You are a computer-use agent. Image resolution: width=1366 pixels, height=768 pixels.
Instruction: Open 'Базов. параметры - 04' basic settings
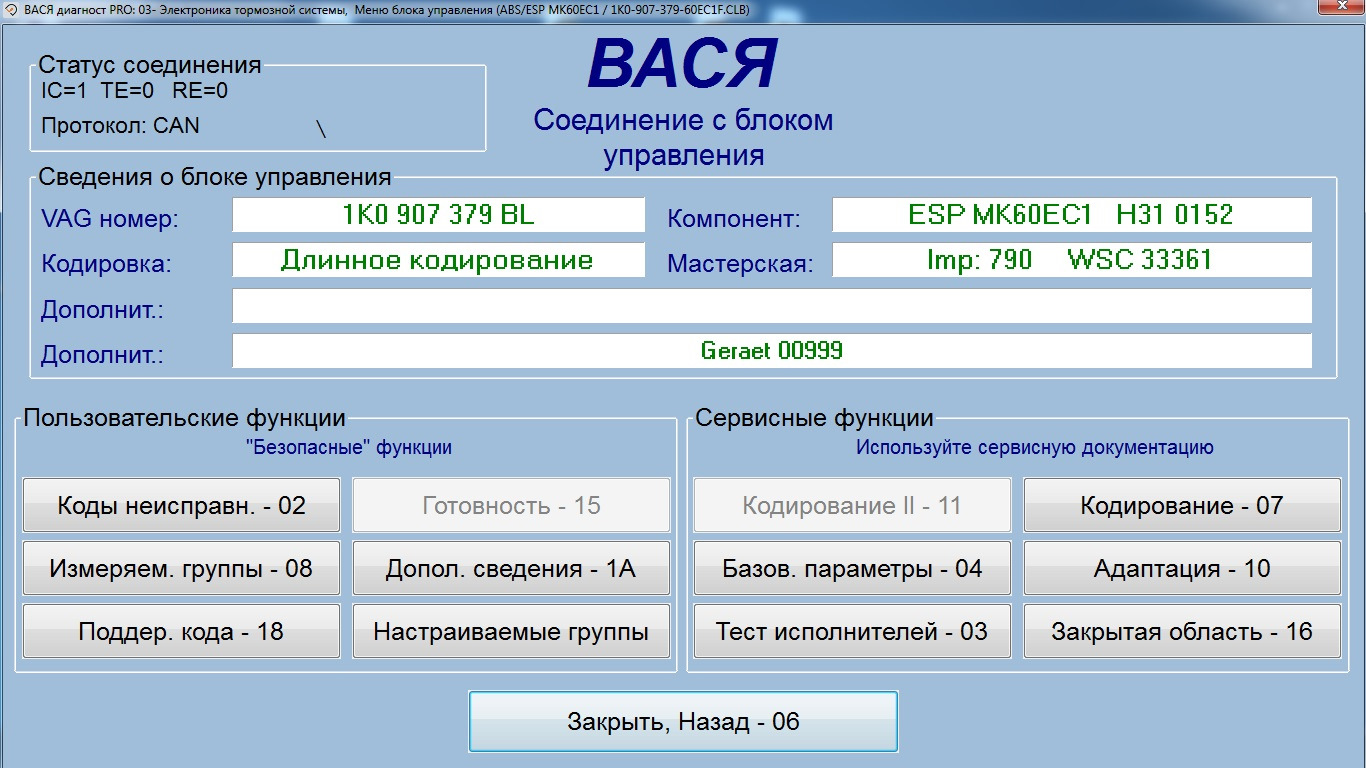pyautogui.click(x=852, y=569)
